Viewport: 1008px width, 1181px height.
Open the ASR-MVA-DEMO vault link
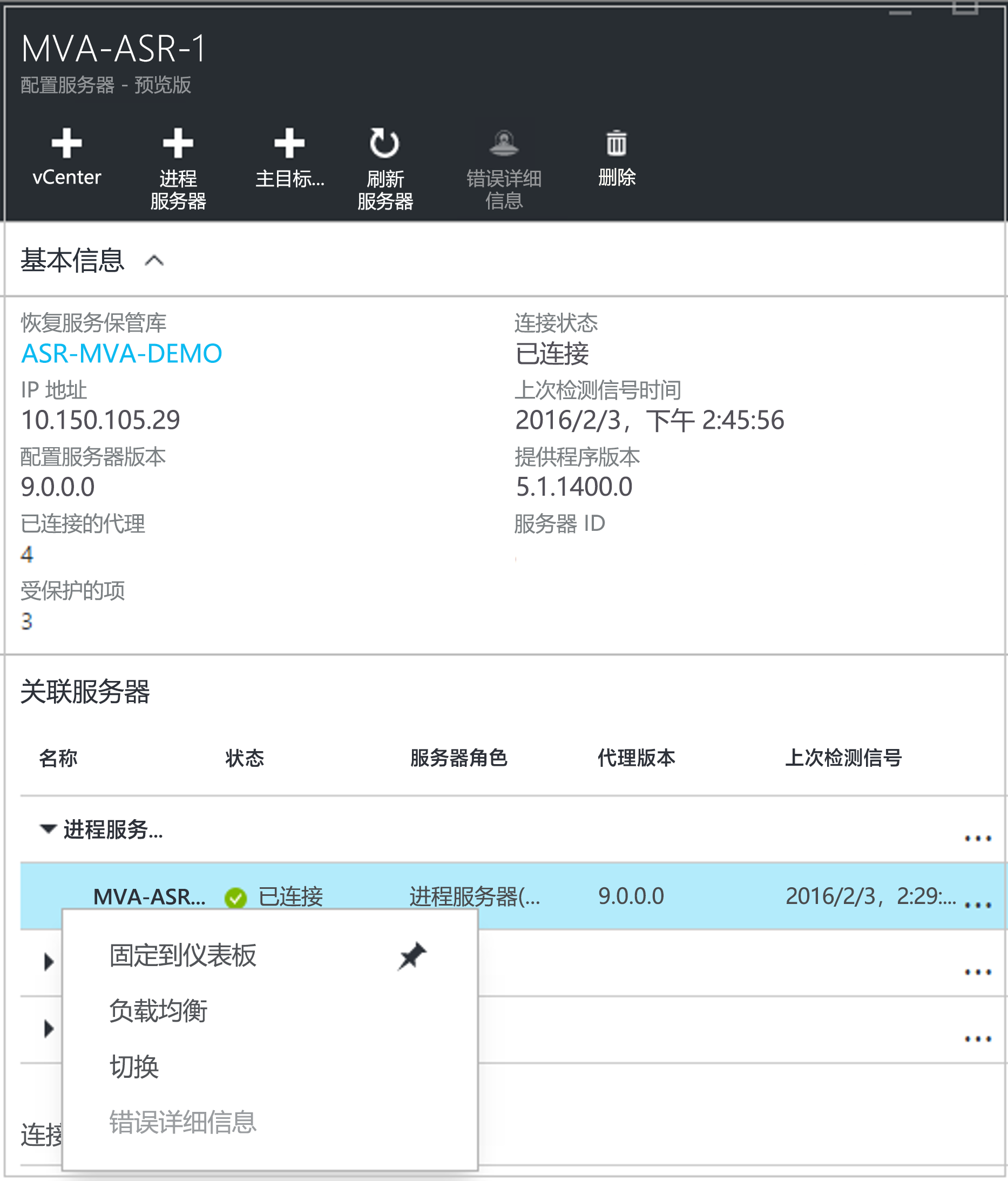(x=121, y=353)
